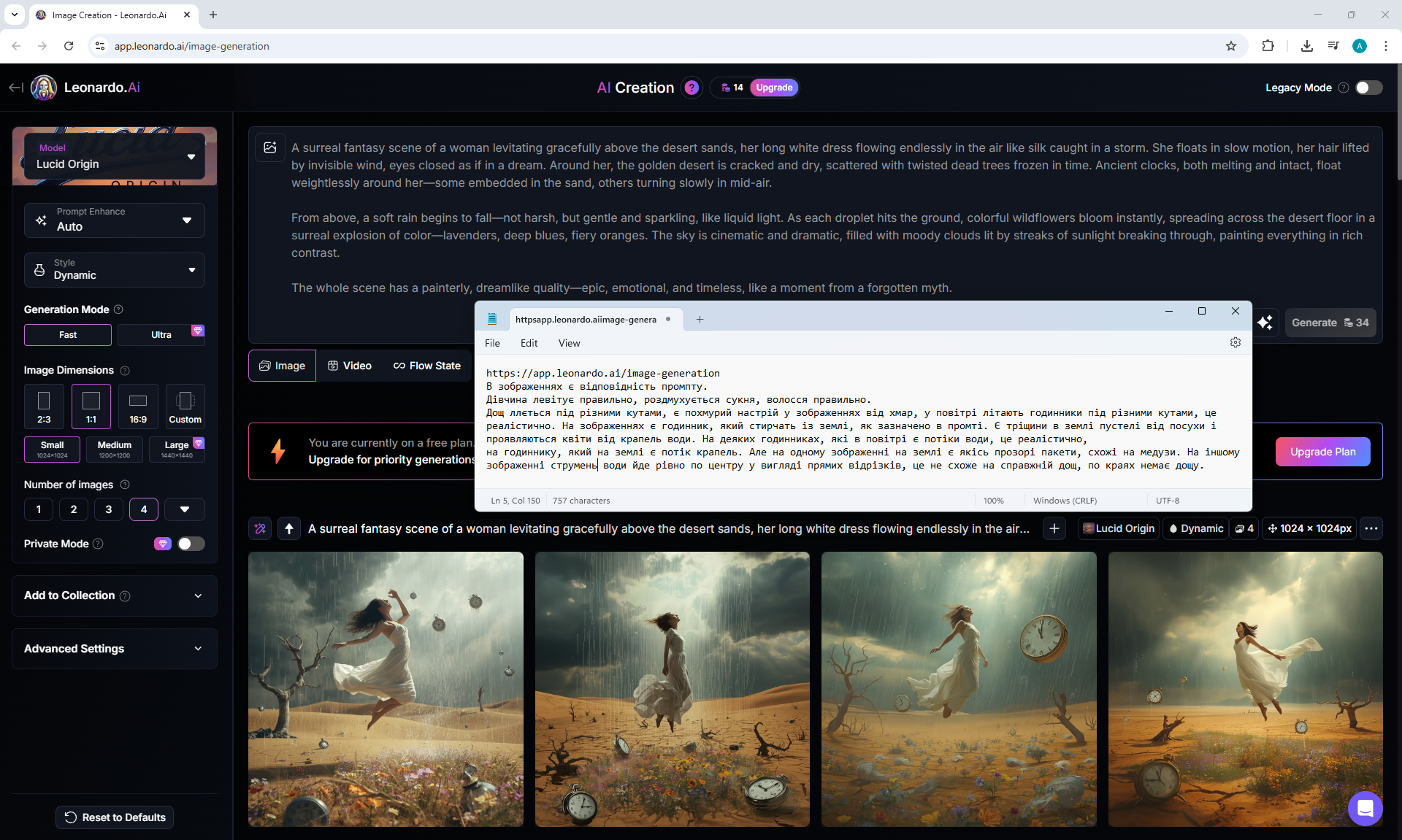
Task: Open the Model Lucid Origin dropdown
Action: pos(115,156)
